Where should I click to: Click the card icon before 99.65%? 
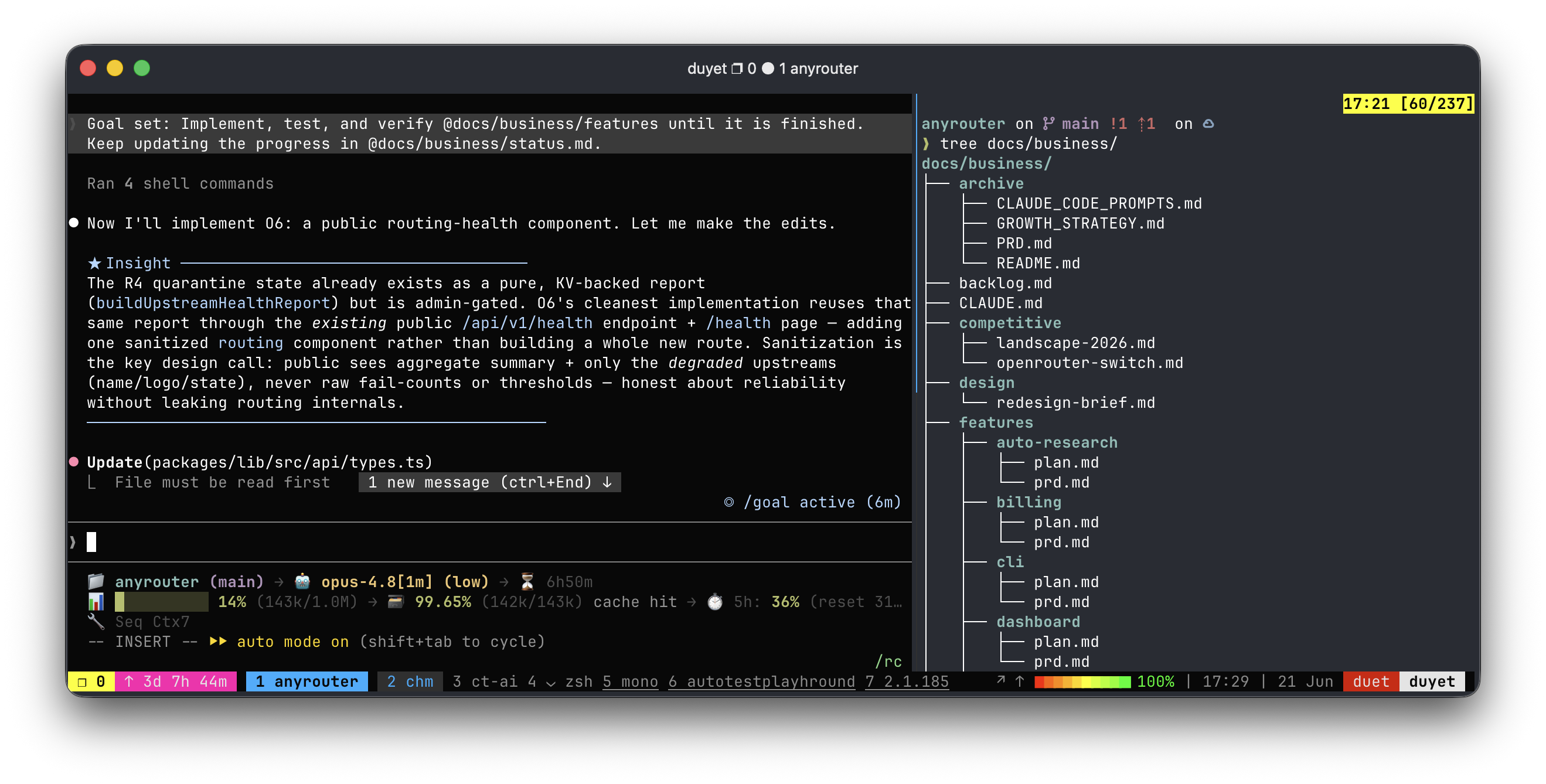396,601
